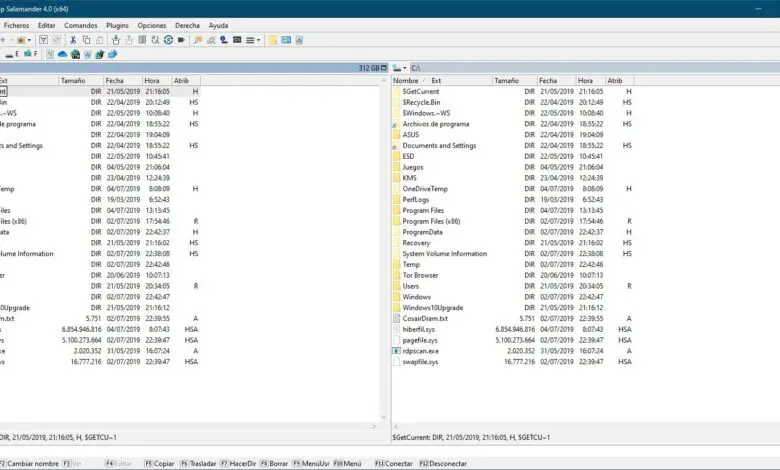Open the Ficheros menu

coord(16,25)
